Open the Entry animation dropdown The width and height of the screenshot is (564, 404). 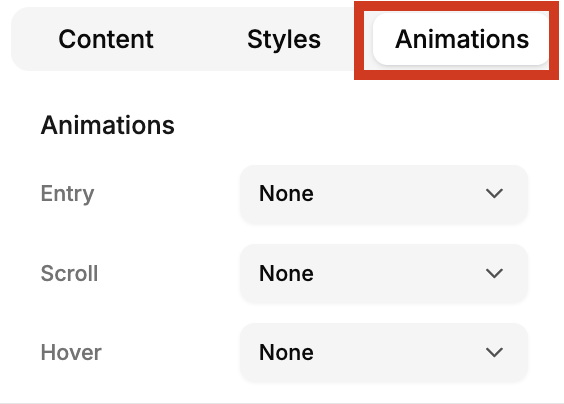click(x=384, y=194)
